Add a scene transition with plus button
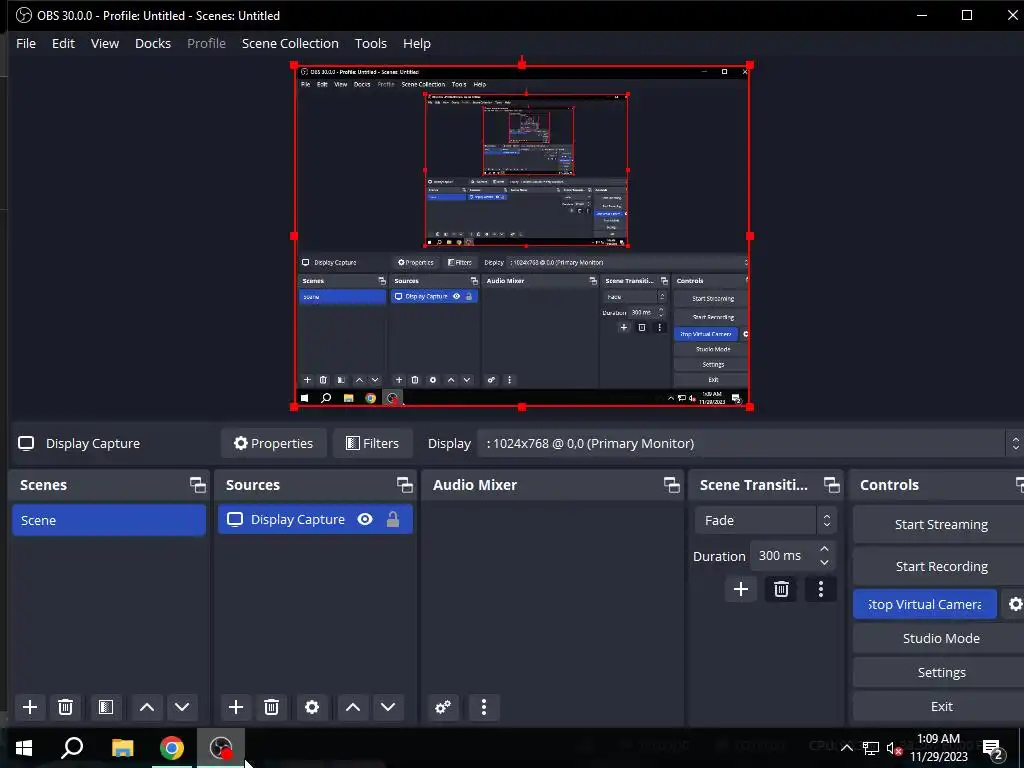Viewport: 1024px width, 768px height. [741, 589]
